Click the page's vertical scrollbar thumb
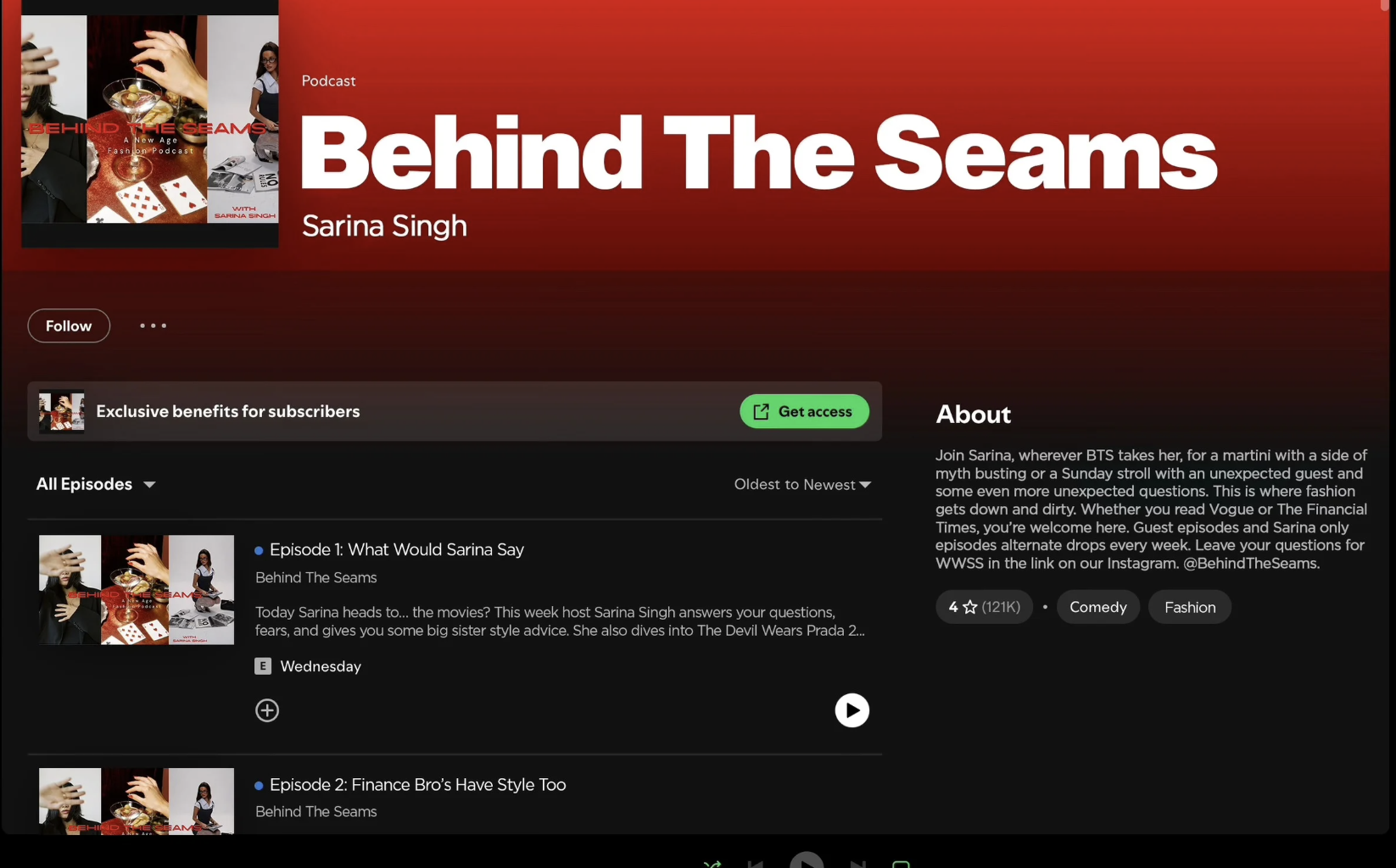This screenshot has height=868, width=1396. (x=1385, y=5)
